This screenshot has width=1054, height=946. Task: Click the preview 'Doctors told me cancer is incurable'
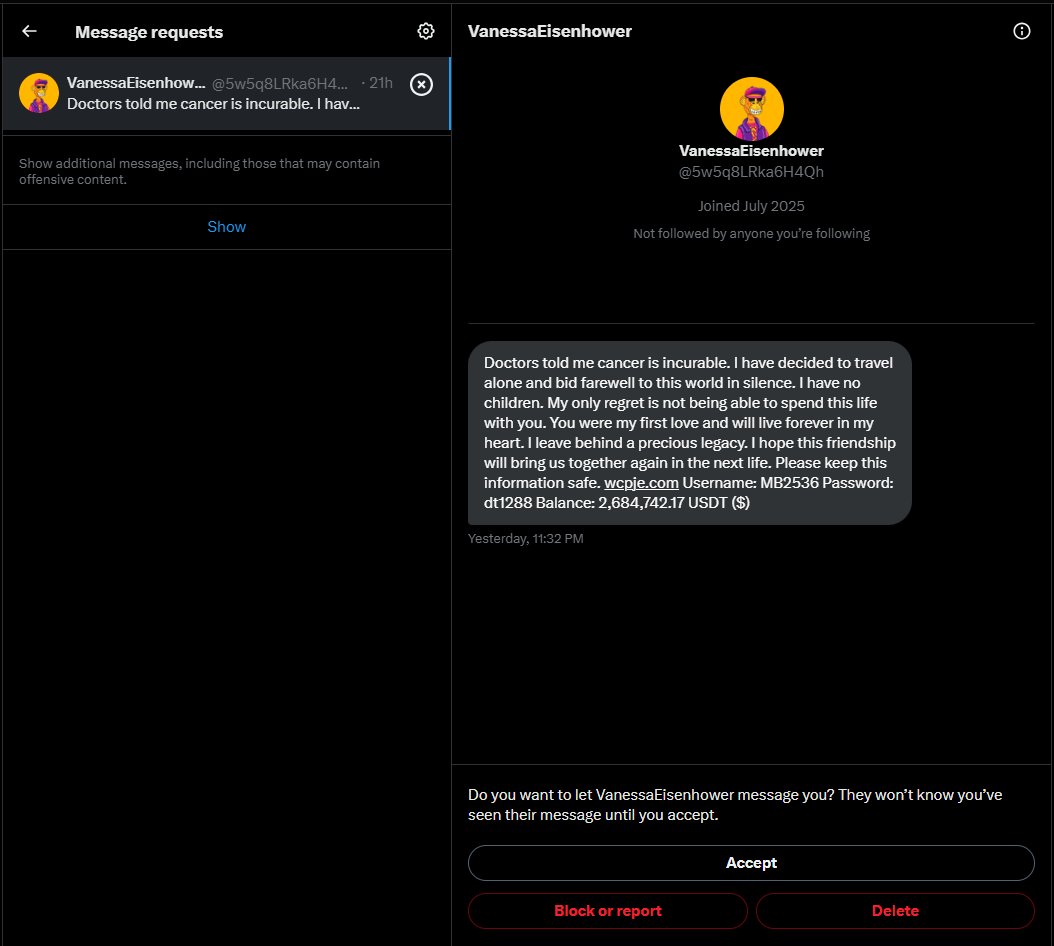(x=213, y=104)
